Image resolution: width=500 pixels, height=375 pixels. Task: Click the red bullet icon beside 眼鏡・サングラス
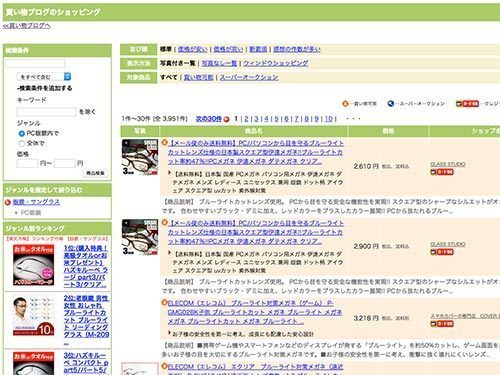click(x=8, y=202)
